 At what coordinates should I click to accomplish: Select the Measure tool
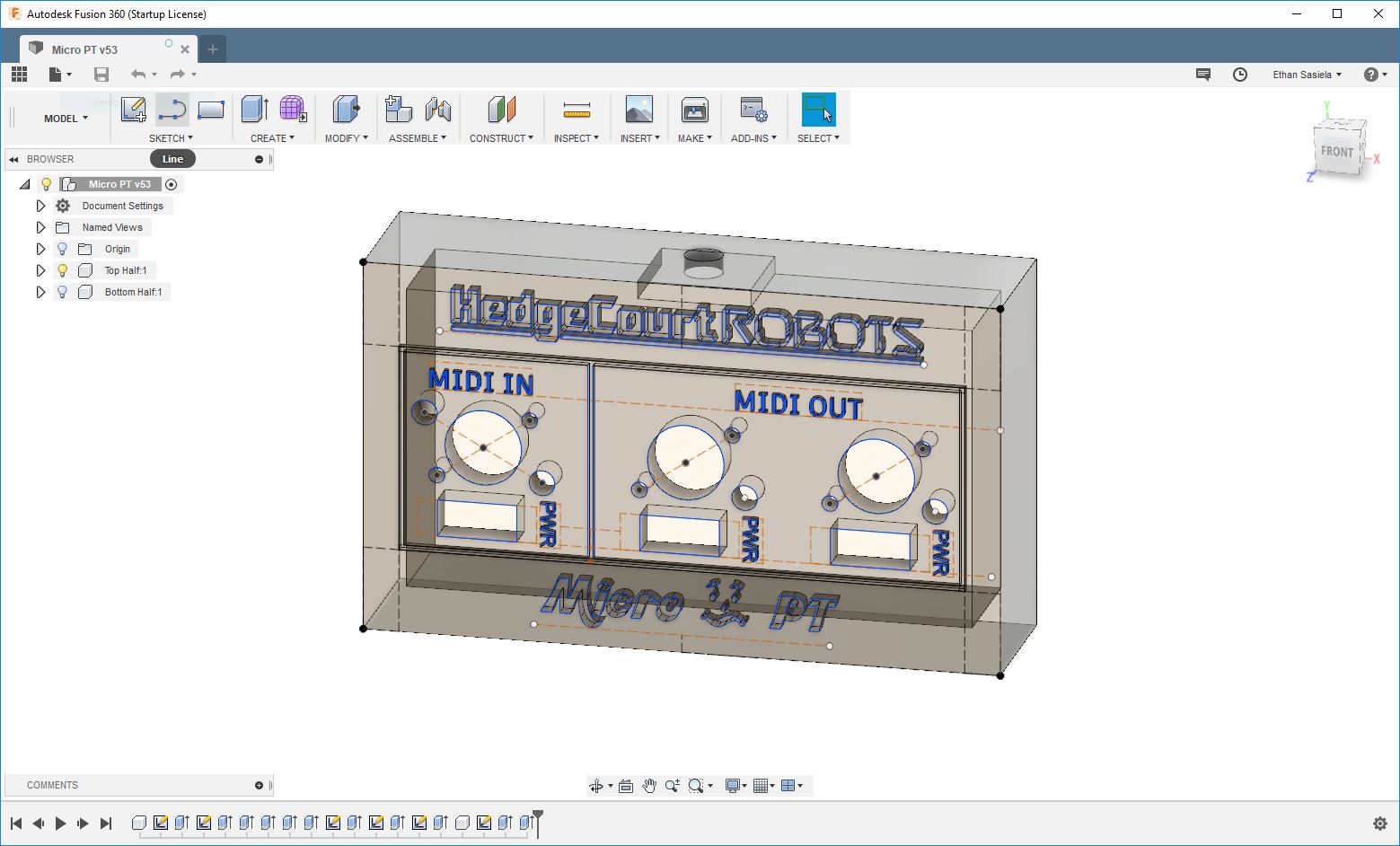pyautogui.click(x=577, y=110)
